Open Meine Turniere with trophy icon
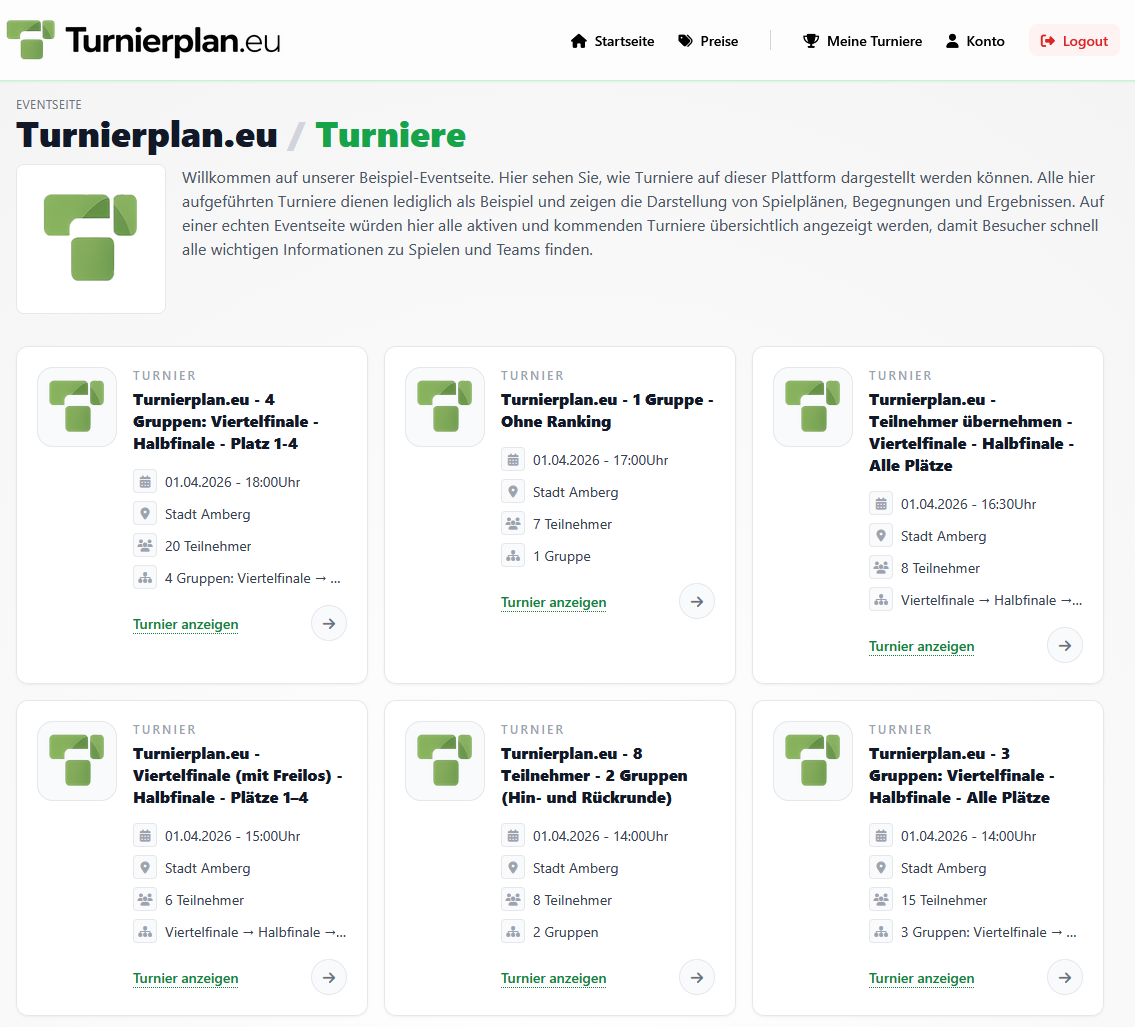 coord(862,41)
